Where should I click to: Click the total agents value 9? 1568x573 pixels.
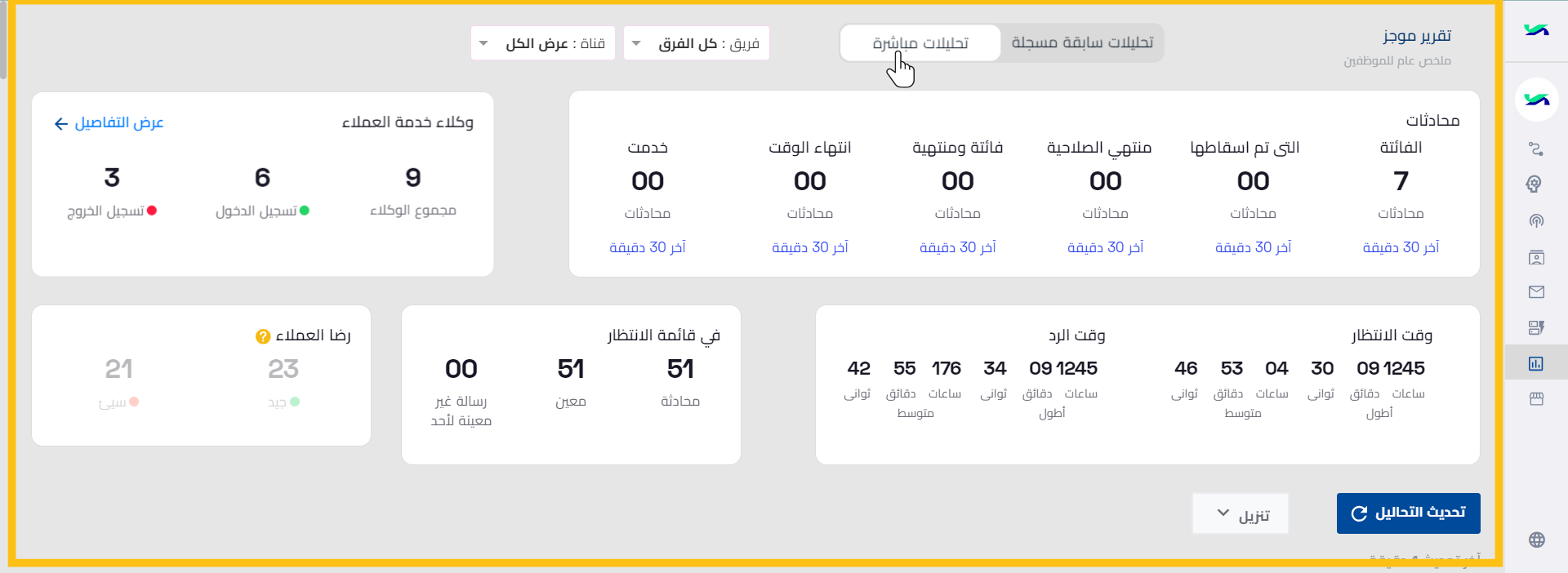pos(413,177)
